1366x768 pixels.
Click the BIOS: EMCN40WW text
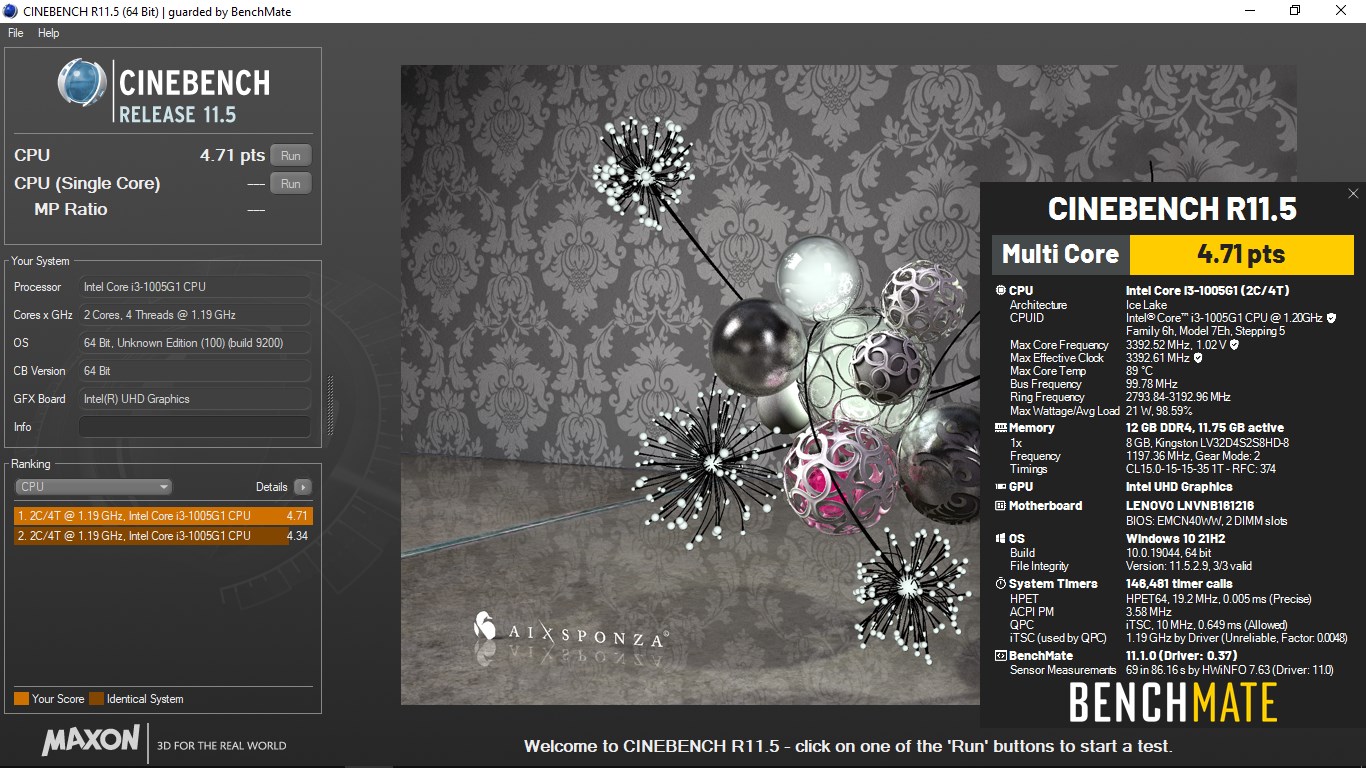click(x=1206, y=521)
